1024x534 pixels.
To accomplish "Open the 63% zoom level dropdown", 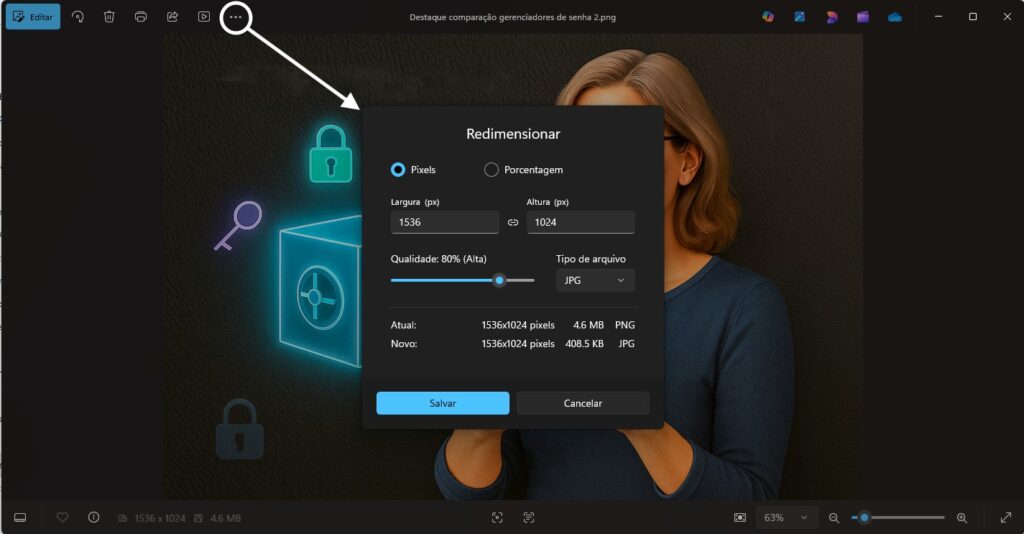I will (x=786, y=518).
